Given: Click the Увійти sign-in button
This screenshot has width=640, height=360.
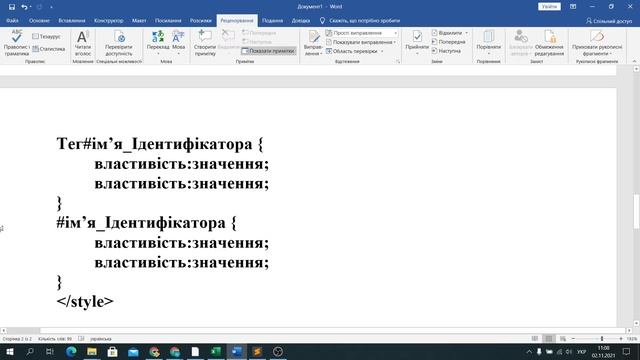Looking at the screenshot, I should click(549, 7).
